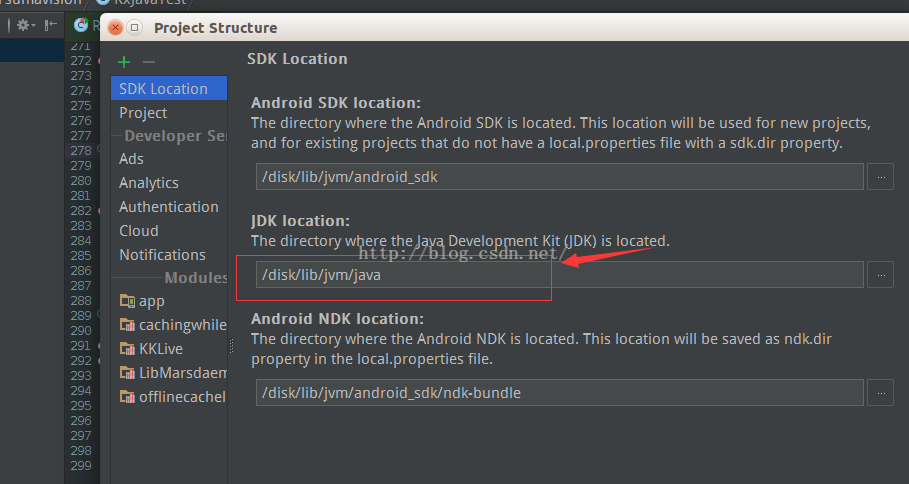Click editor gutter line 278
Viewport: 909px width, 484px height.
coord(81,151)
